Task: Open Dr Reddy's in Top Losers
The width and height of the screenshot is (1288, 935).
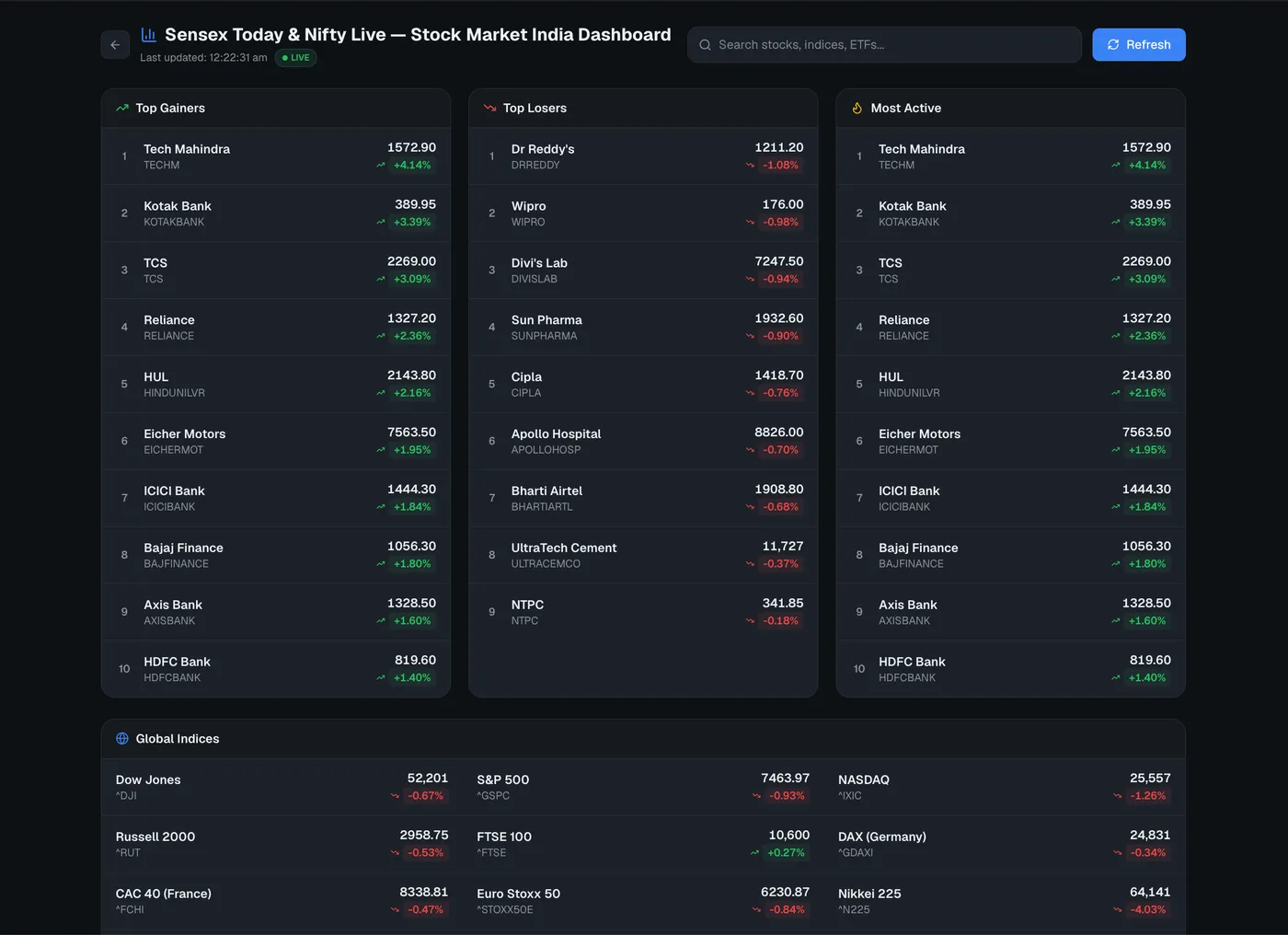Action: tap(643, 156)
